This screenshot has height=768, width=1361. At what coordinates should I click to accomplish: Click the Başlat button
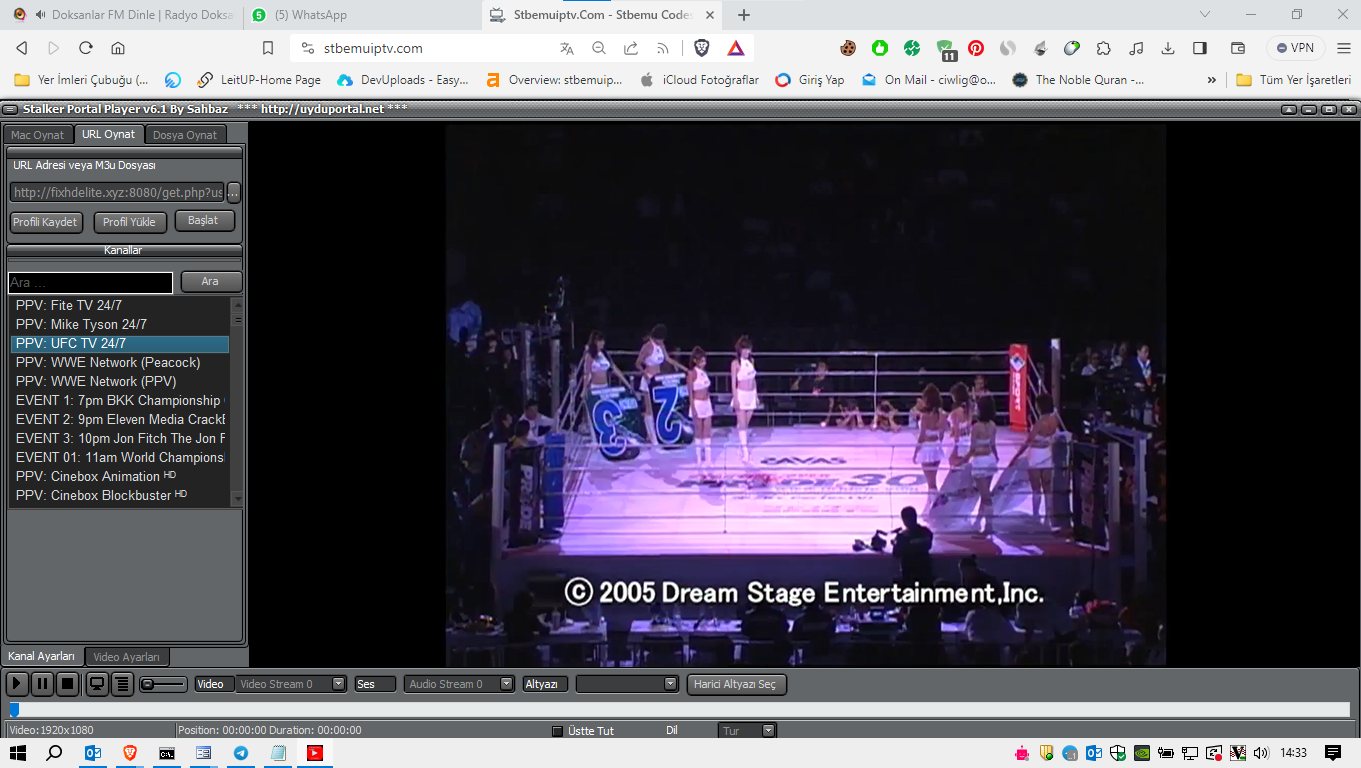(x=204, y=221)
